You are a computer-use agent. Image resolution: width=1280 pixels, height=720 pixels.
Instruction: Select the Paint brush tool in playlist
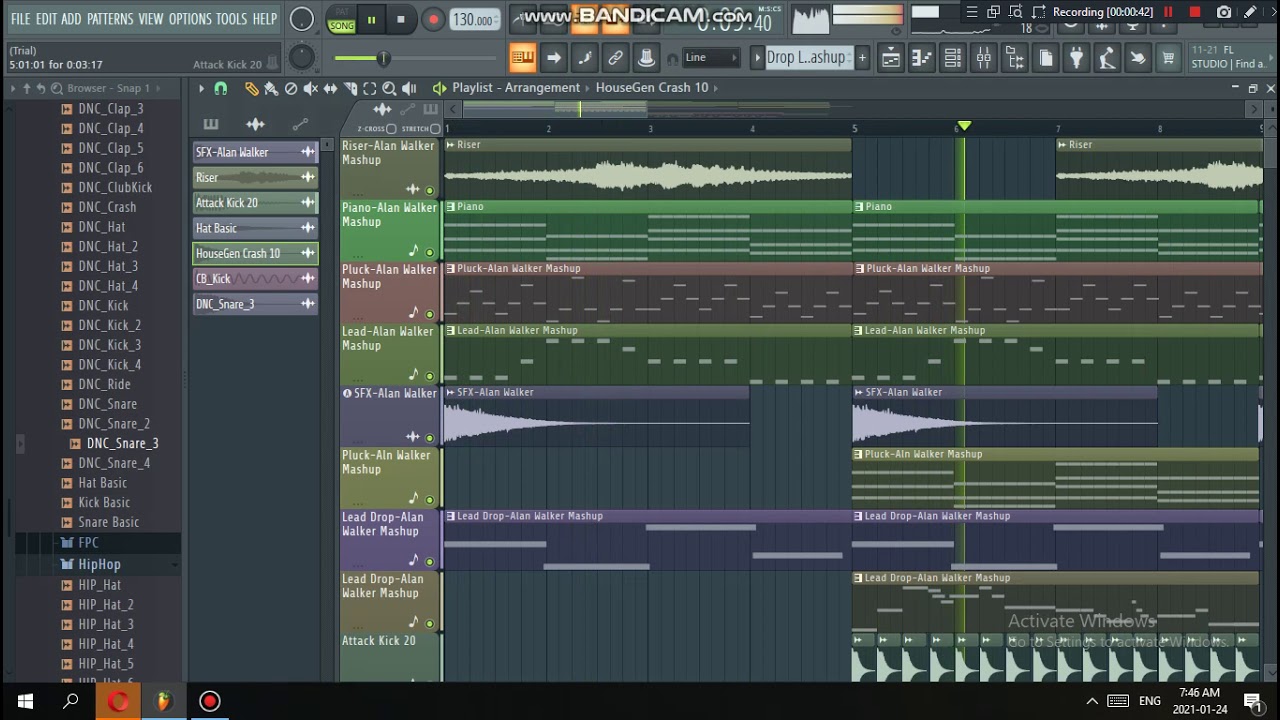tap(271, 88)
